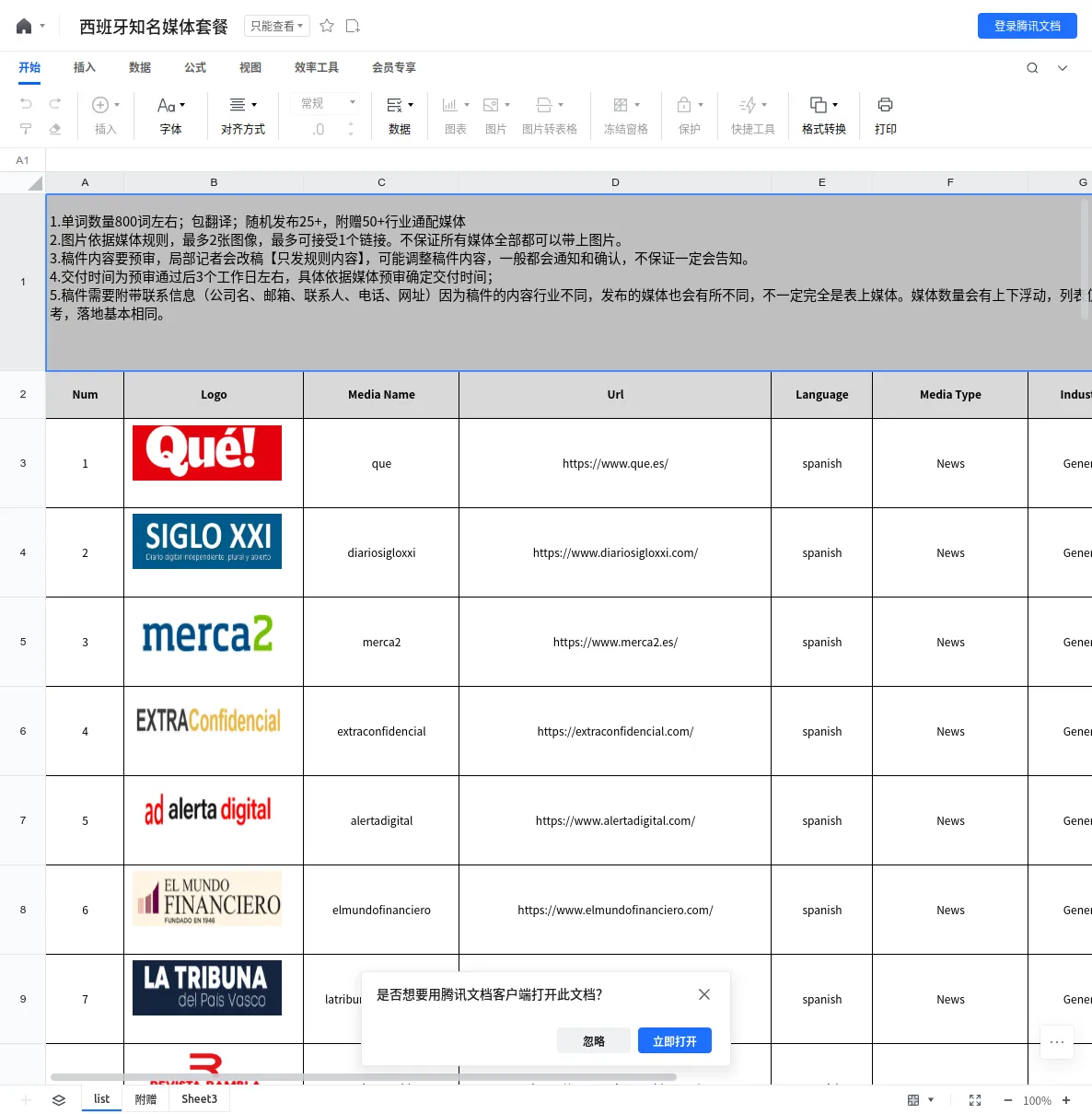The image size is (1092, 1114).
Task: Click the search magnifier icon
Action: [x=1032, y=67]
